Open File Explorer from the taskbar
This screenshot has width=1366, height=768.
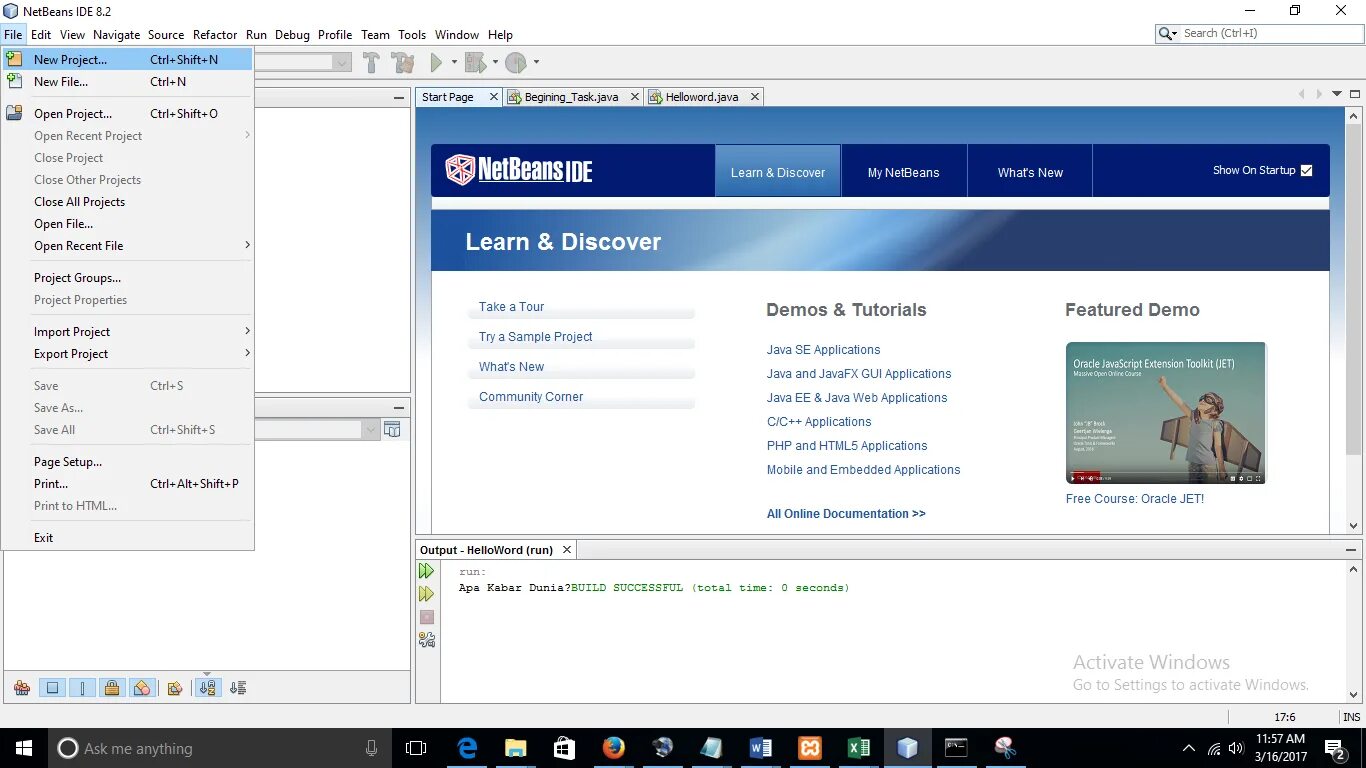pyautogui.click(x=516, y=748)
